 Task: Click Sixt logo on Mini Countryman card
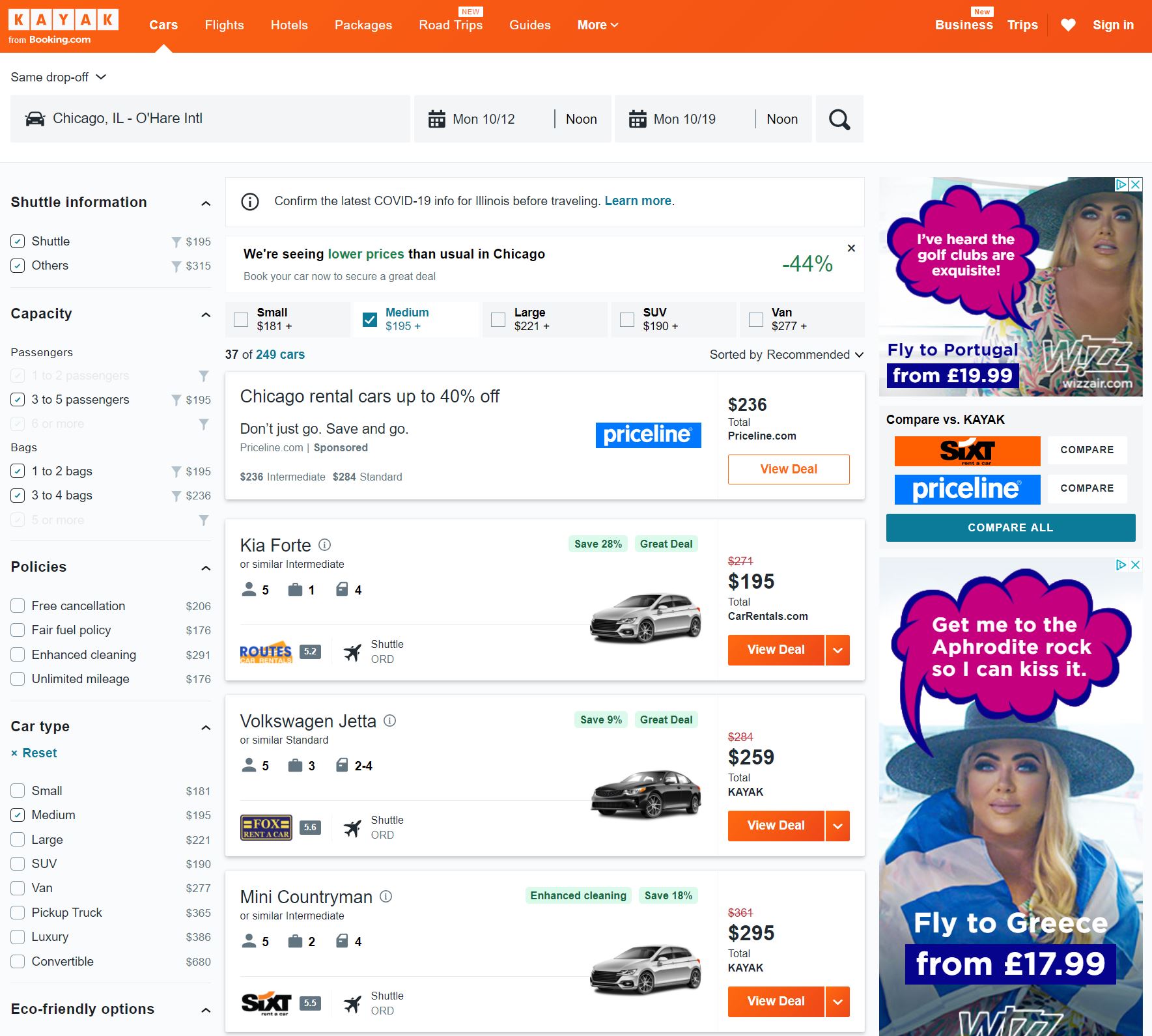tap(266, 1003)
